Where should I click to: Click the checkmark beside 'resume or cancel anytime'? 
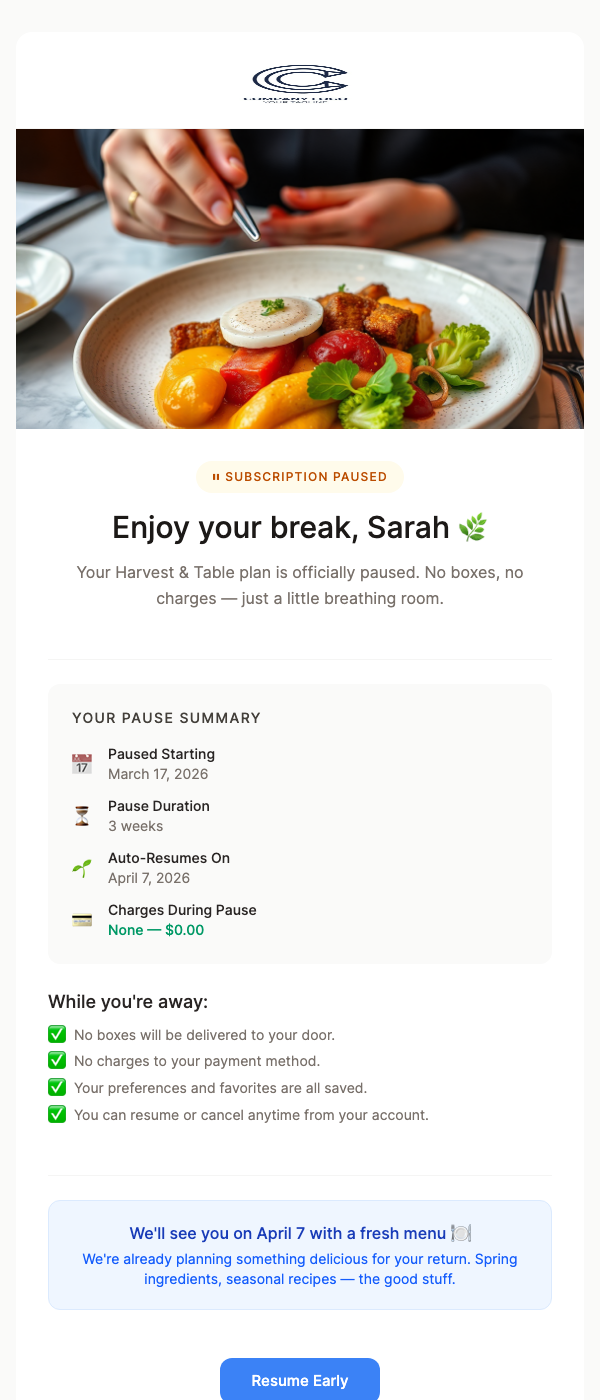click(x=57, y=1114)
